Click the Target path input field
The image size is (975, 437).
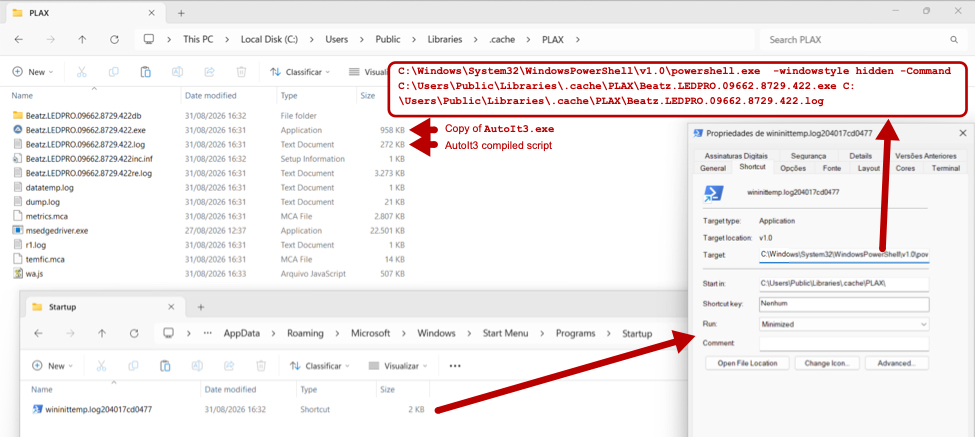pos(844,254)
